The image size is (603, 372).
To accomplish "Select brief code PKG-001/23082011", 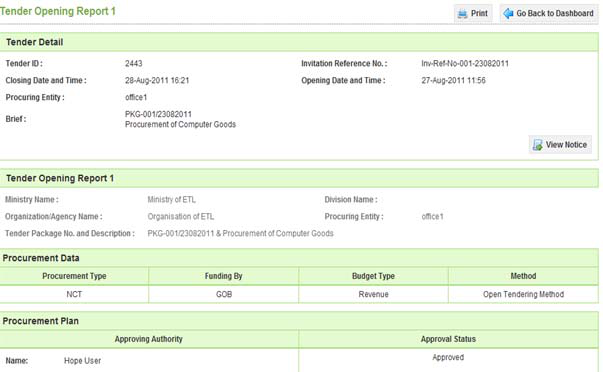I will (x=158, y=114).
